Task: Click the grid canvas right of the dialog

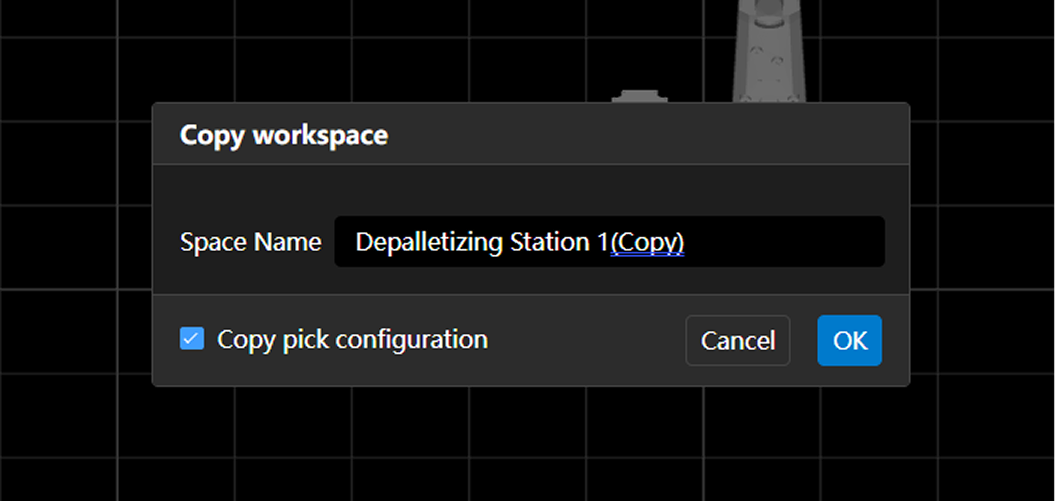Action: point(980,250)
